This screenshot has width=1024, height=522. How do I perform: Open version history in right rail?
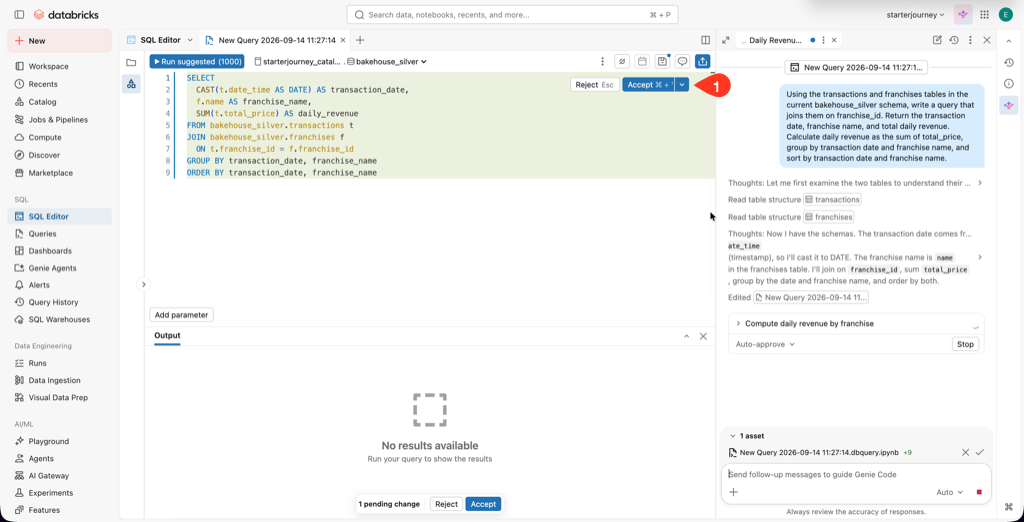tap(1008, 63)
